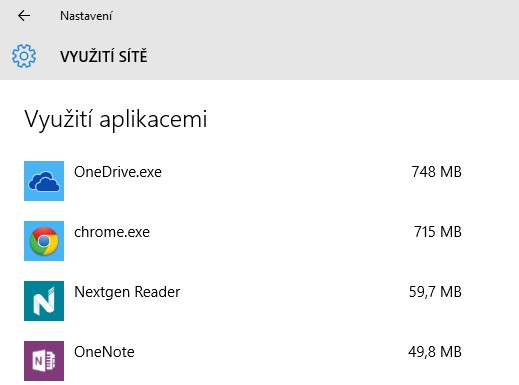The width and height of the screenshot is (519, 385).
Task: Click the 59,7 MB usage value
Action: coord(435,292)
